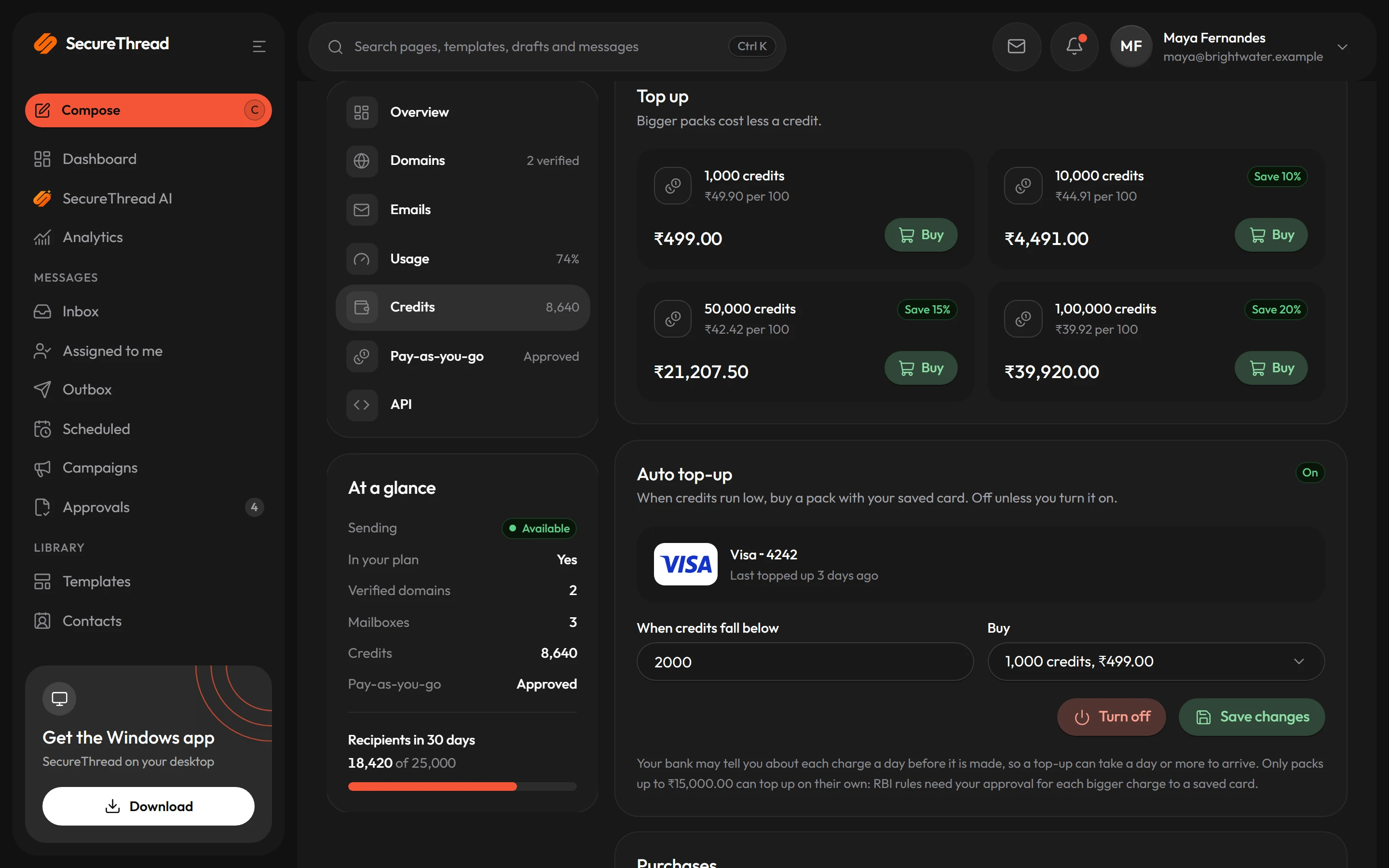Open Contacts
The image size is (1389, 868).
pyautogui.click(x=148, y=621)
